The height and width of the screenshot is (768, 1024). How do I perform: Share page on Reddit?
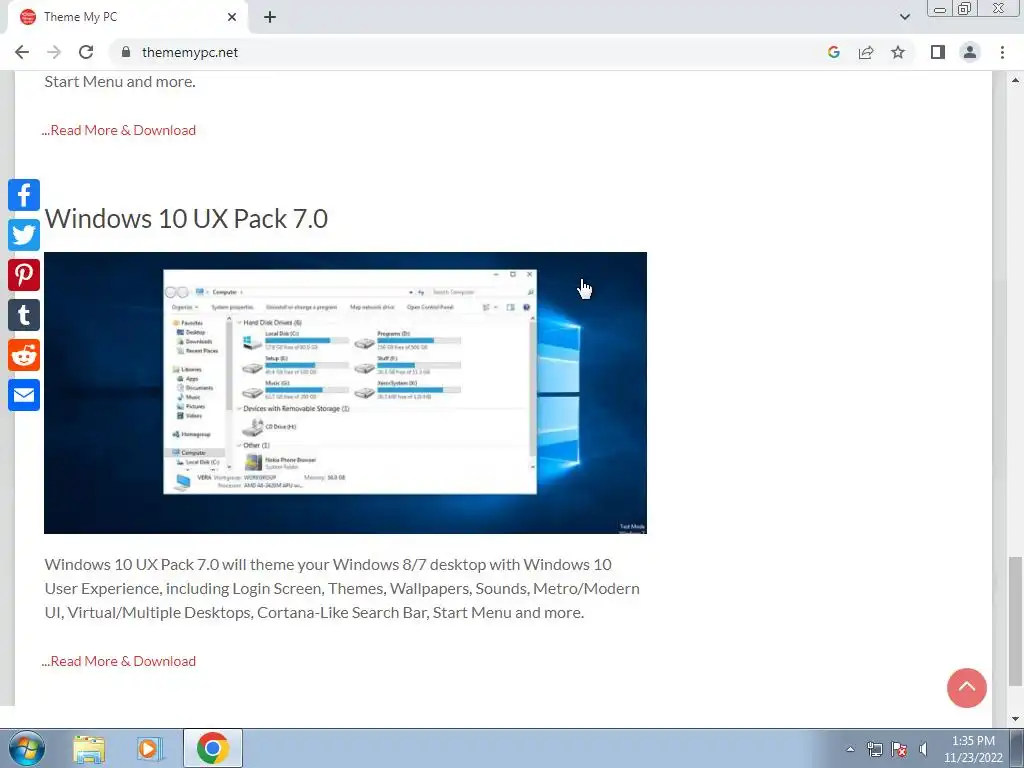point(24,355)
